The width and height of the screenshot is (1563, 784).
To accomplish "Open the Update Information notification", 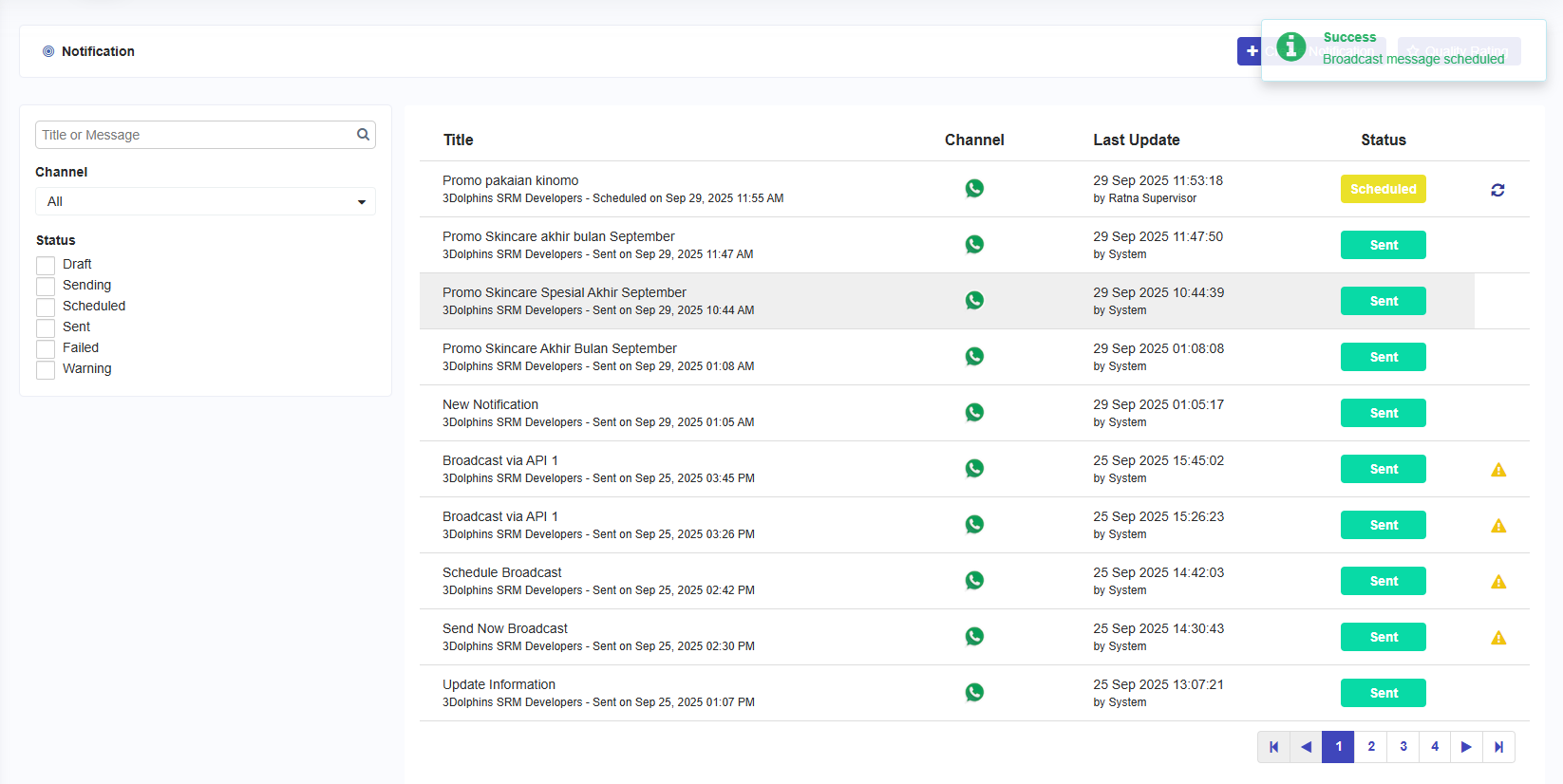I will 499,684.
